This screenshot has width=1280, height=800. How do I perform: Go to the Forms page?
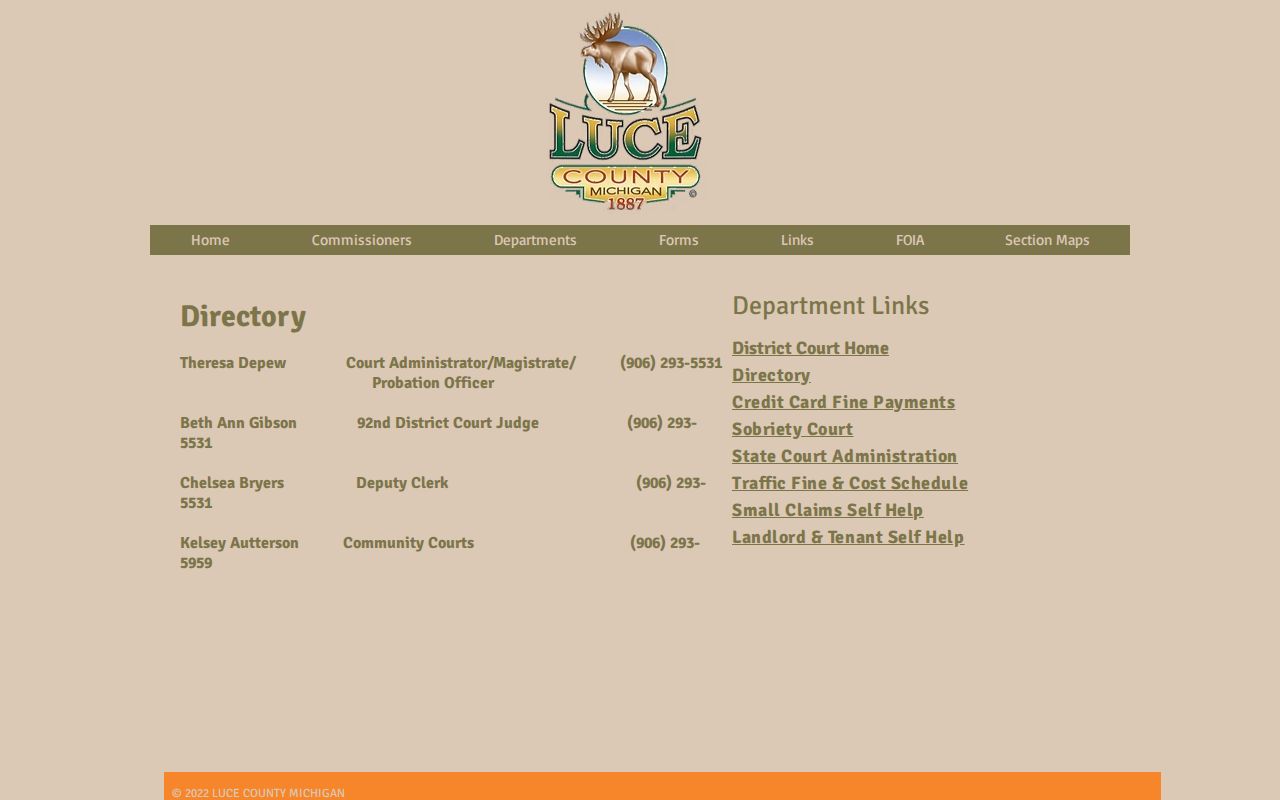(678, 240)
